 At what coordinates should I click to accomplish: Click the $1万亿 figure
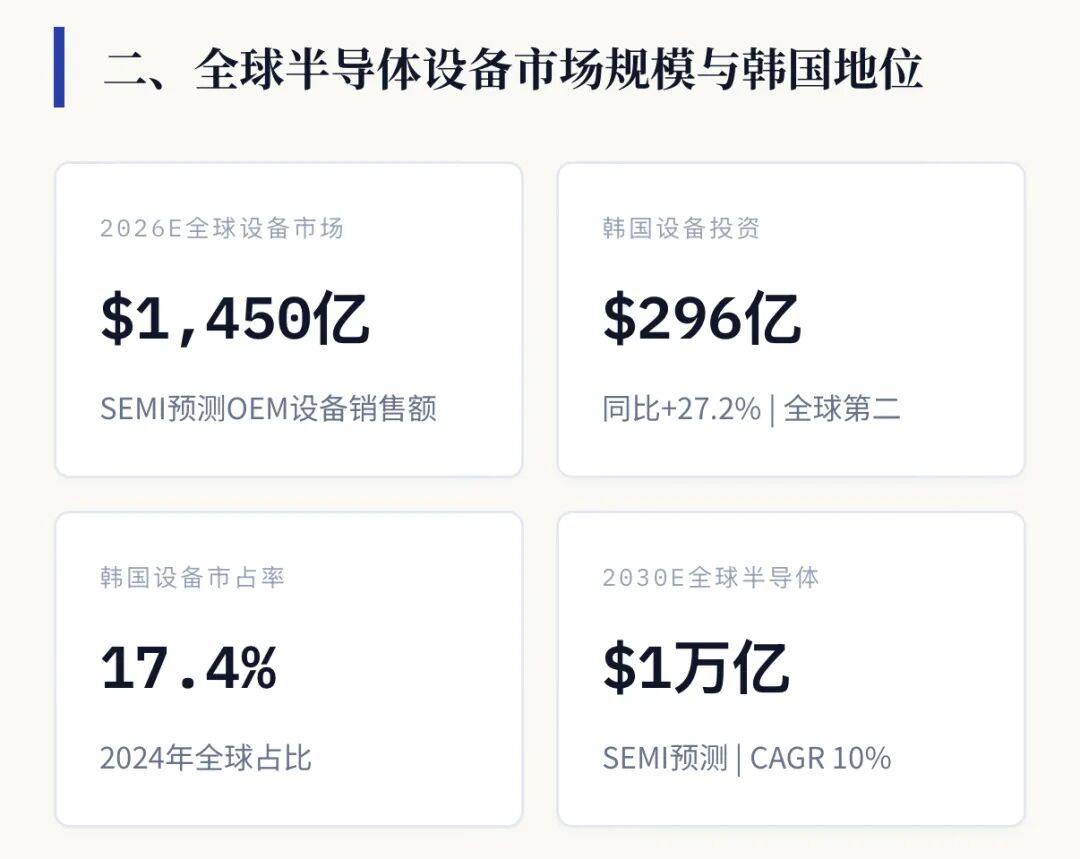696,667
